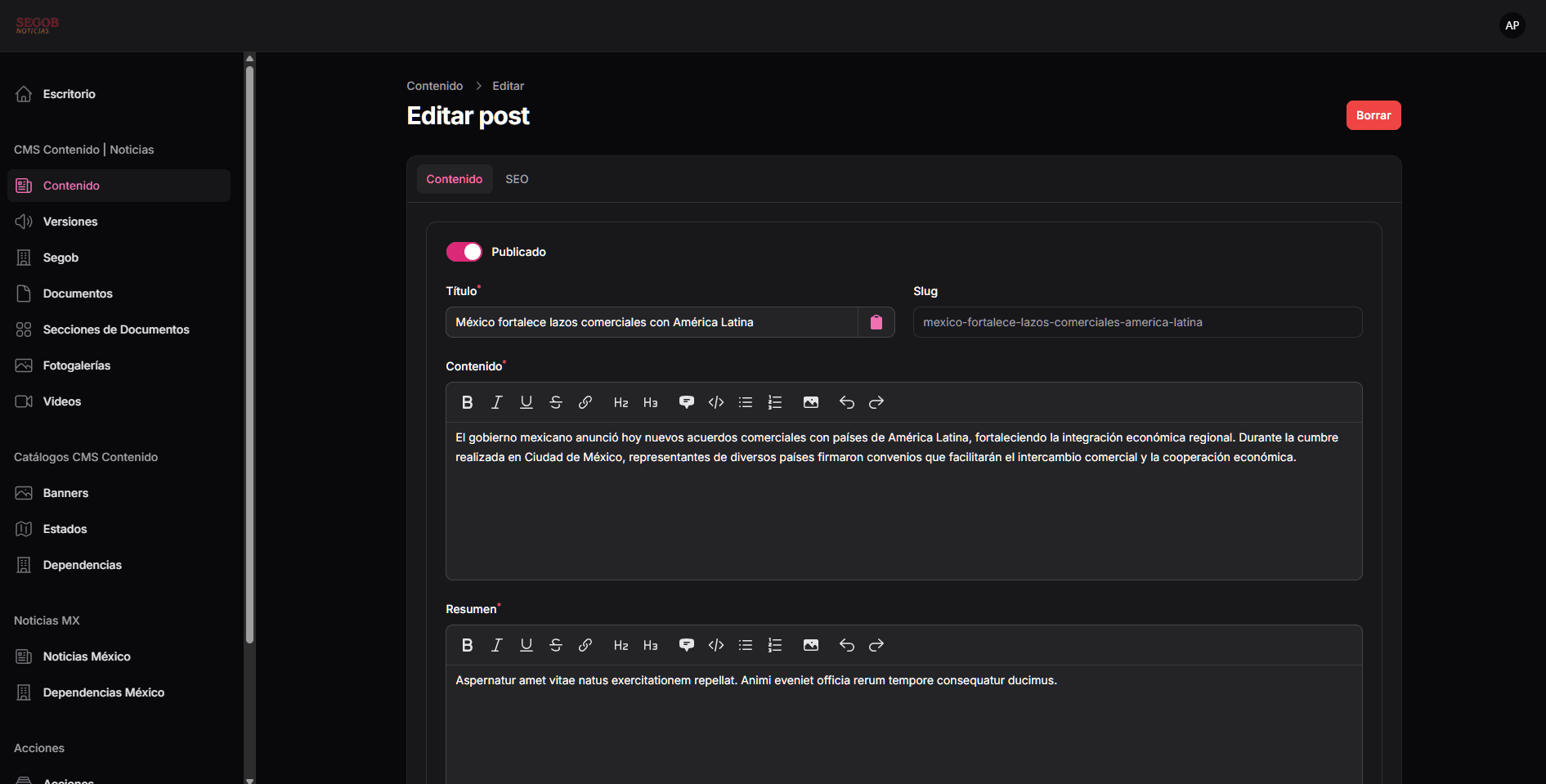Apply numbered list in the Resumen editor
The image size is (1546, 784).
point(775,645)
